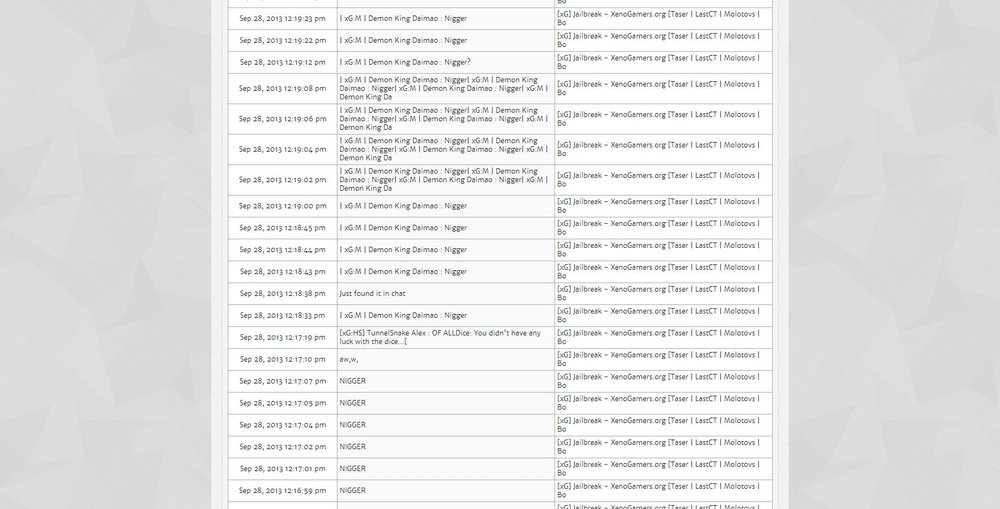1000x509 pixels.
Task: Select timestamp Sep 28, 2013 12:17:04 pm
Action: (283, 425)
